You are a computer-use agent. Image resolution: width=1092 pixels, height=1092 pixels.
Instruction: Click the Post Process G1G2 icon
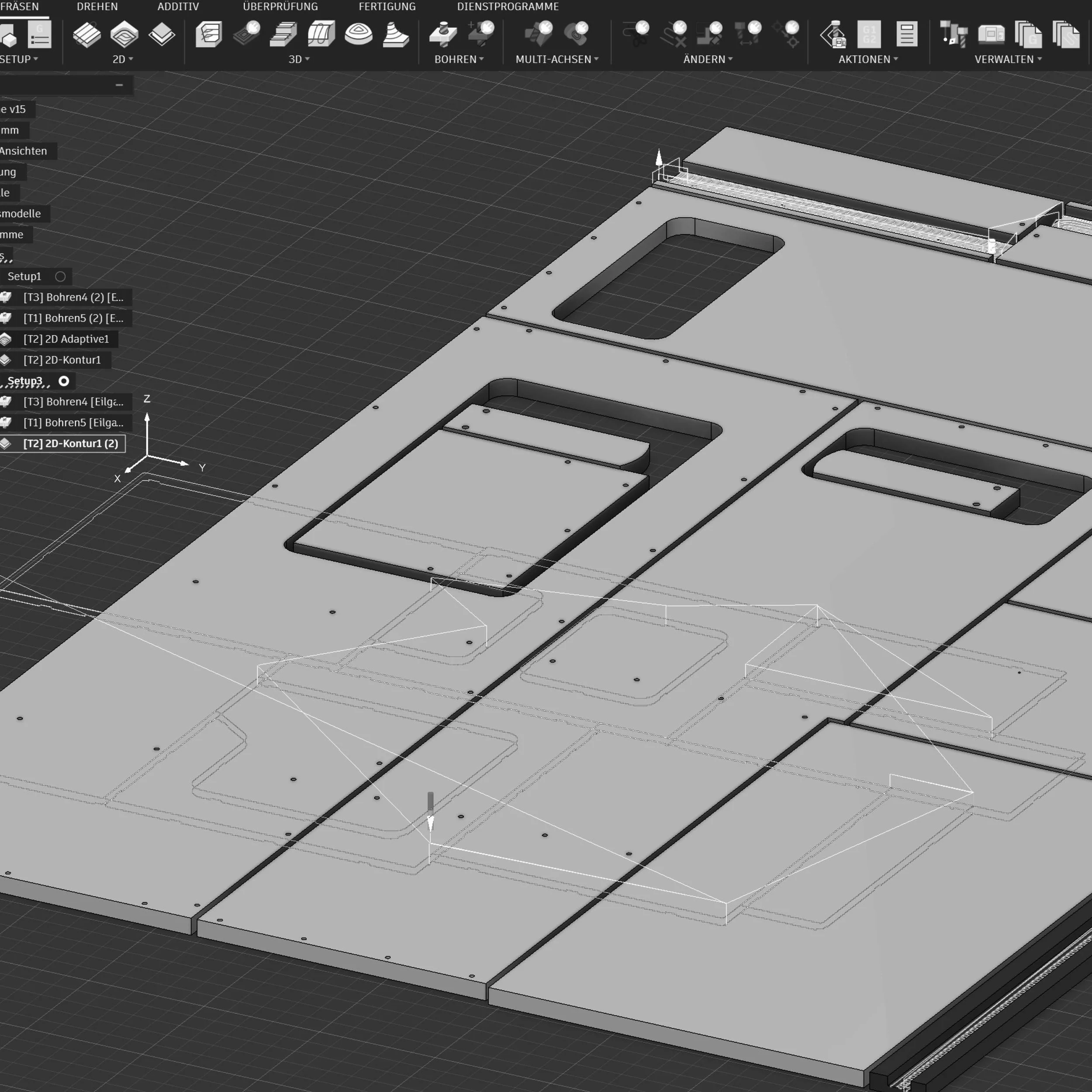[869, 35]
